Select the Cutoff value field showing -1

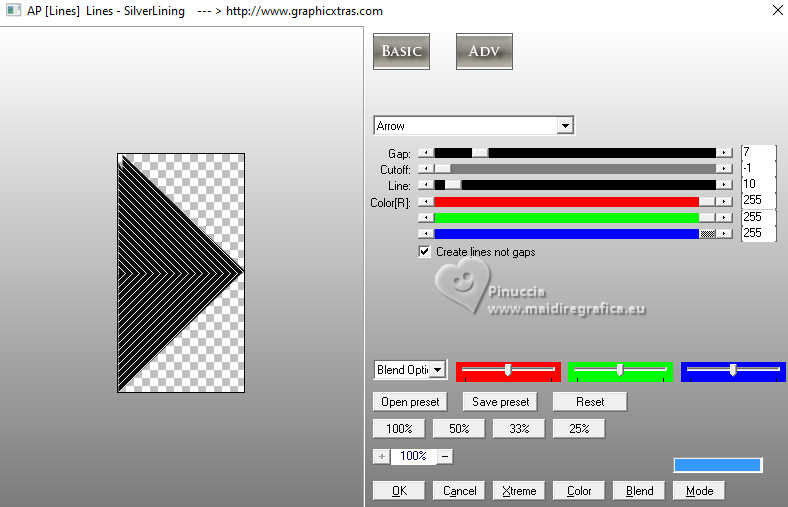click(759, 168)
